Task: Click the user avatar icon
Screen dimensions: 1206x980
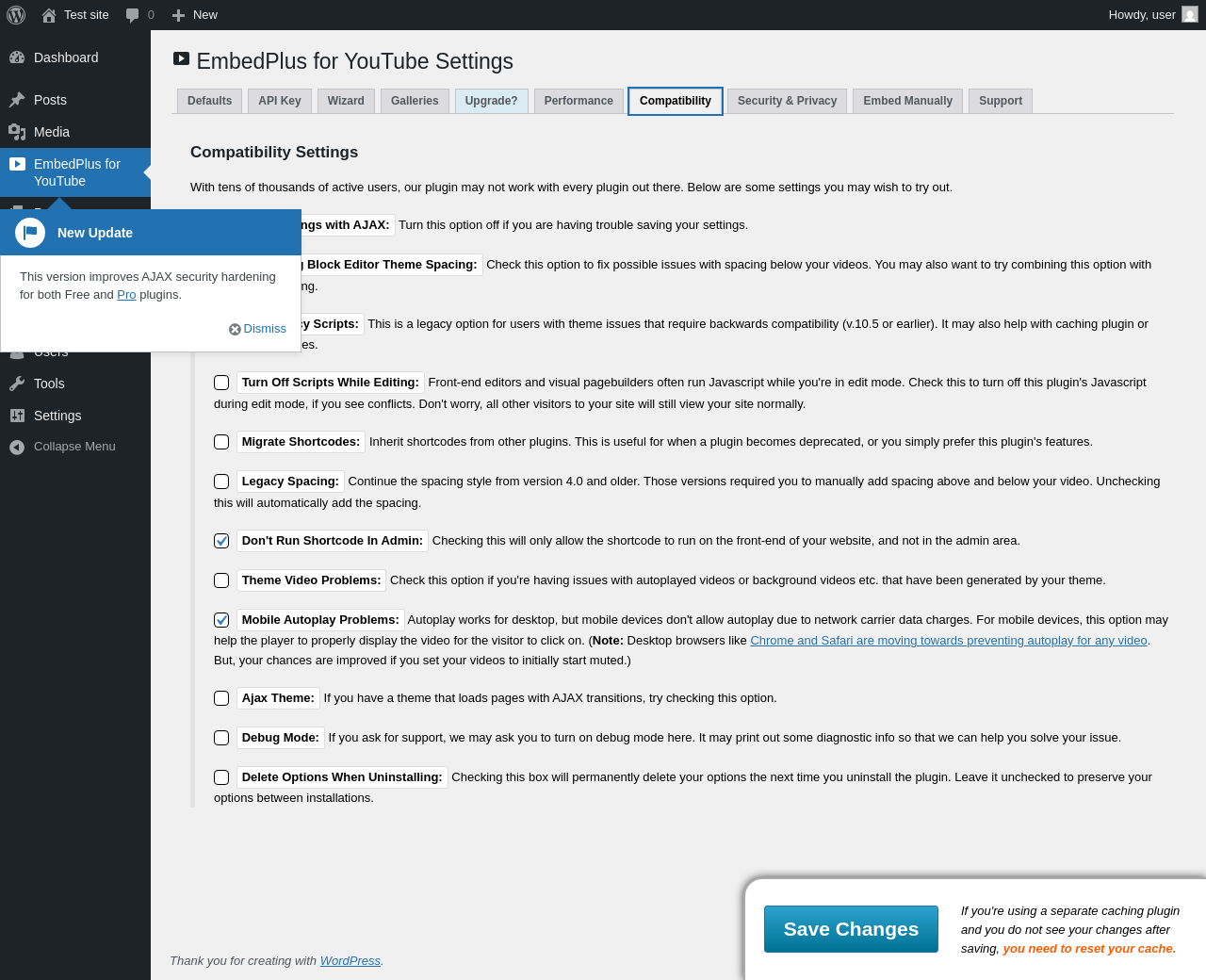Action: tap(1190, 15)
